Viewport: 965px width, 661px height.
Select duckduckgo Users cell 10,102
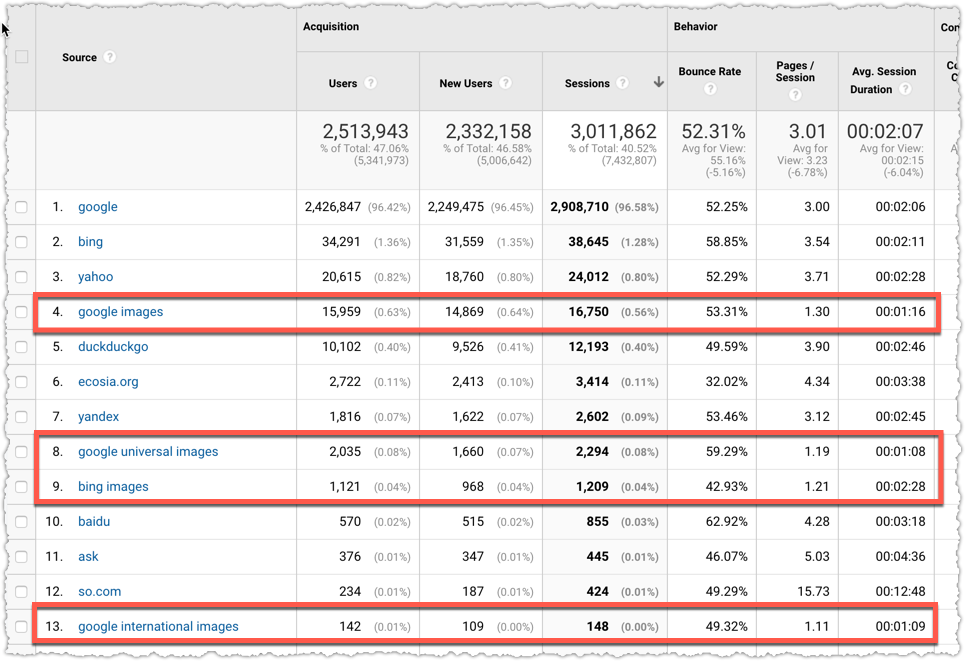pyautogui.click(x=342, y=347)
